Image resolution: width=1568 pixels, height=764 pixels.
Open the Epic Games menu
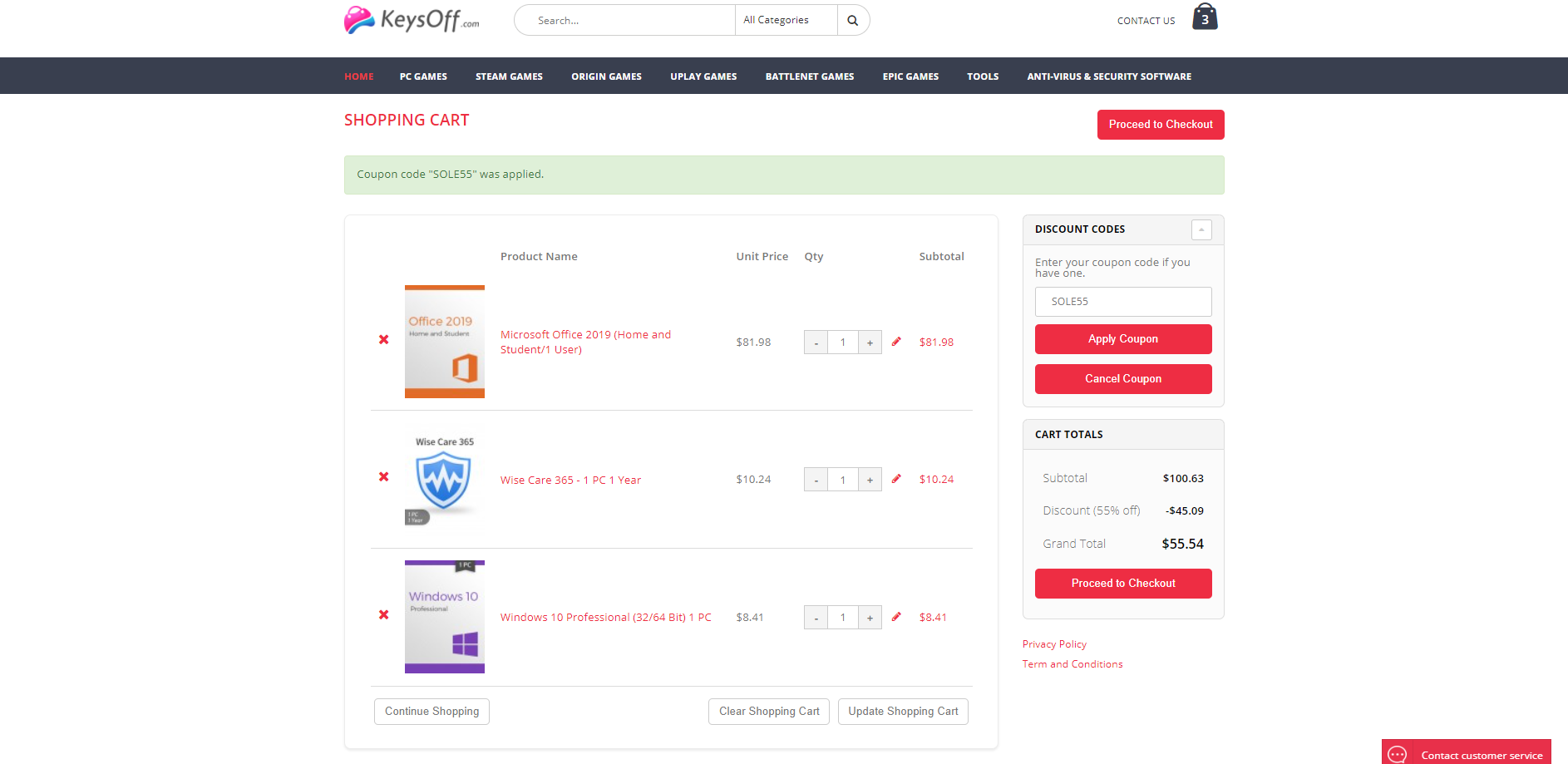(910, 76)
